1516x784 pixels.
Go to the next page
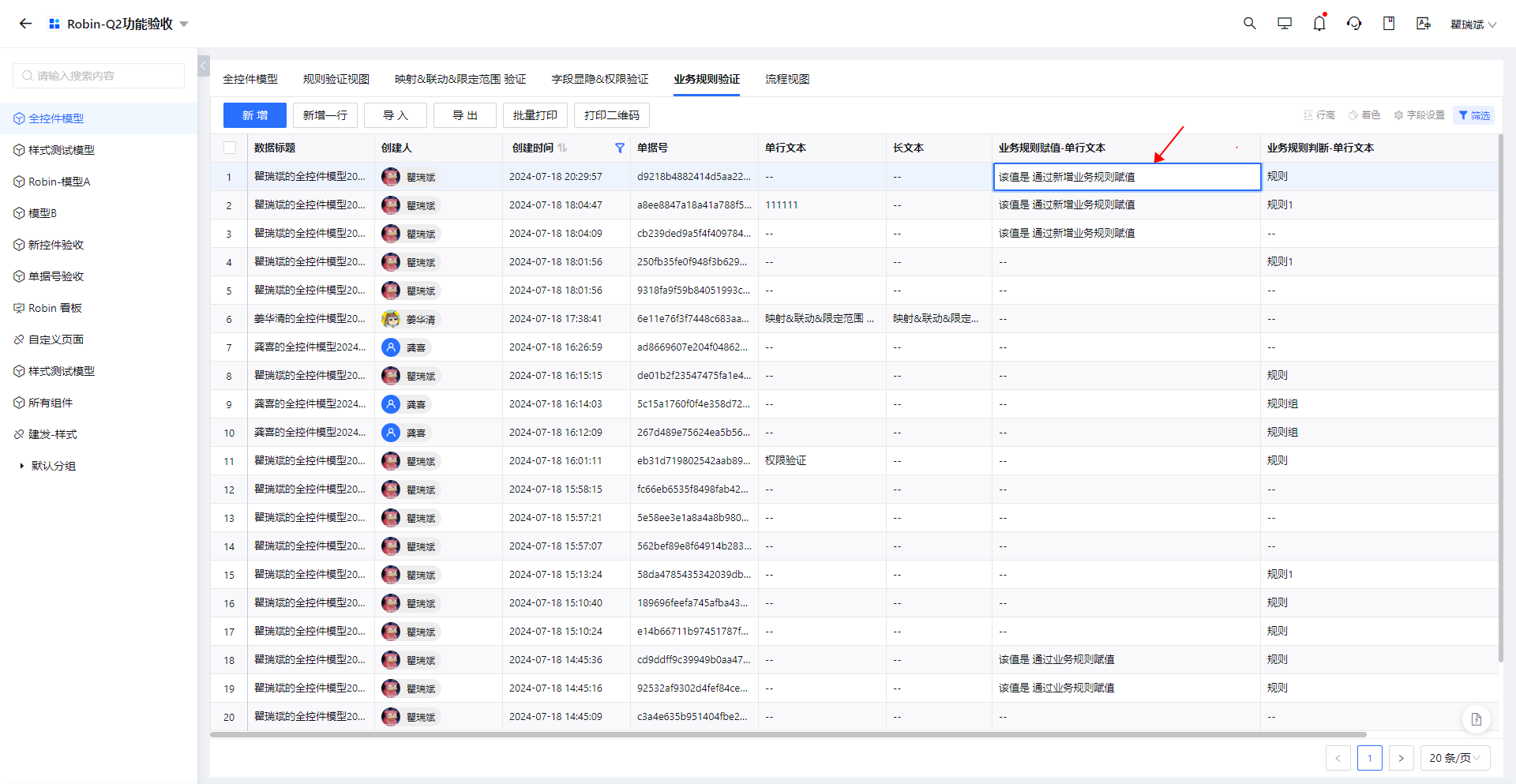[x=1402, y=758]
